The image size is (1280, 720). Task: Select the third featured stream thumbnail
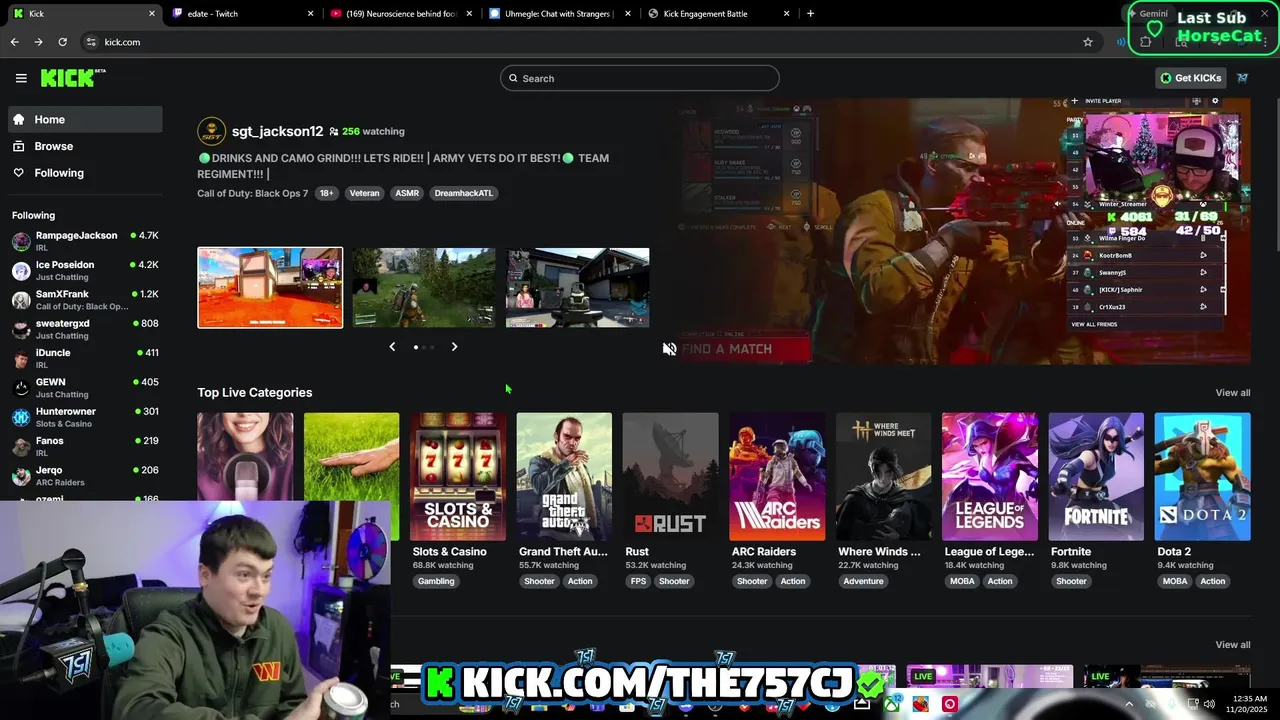coord(578,288)
